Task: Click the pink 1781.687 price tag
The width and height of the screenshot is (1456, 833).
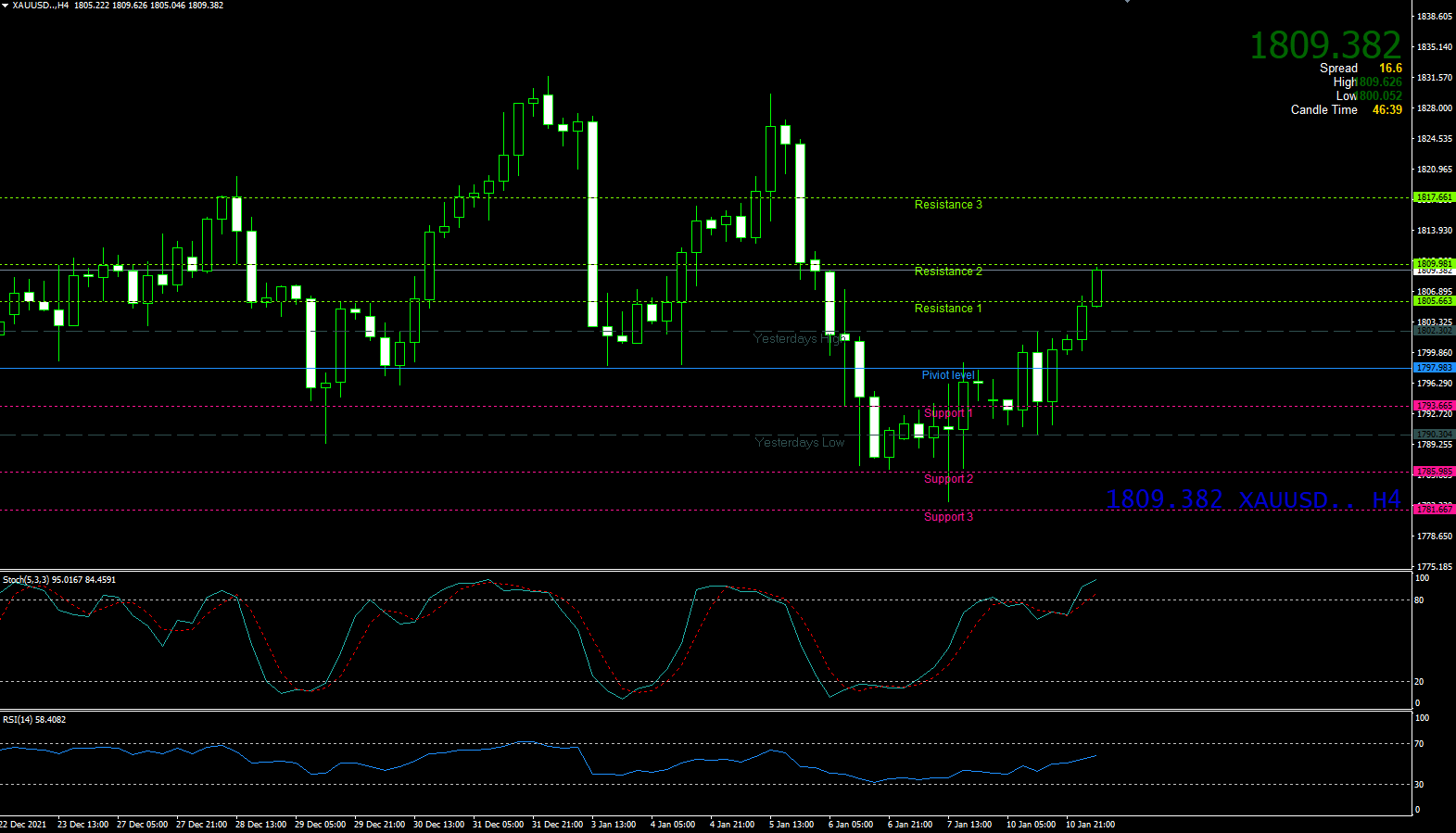Action: coord(1434,510)
